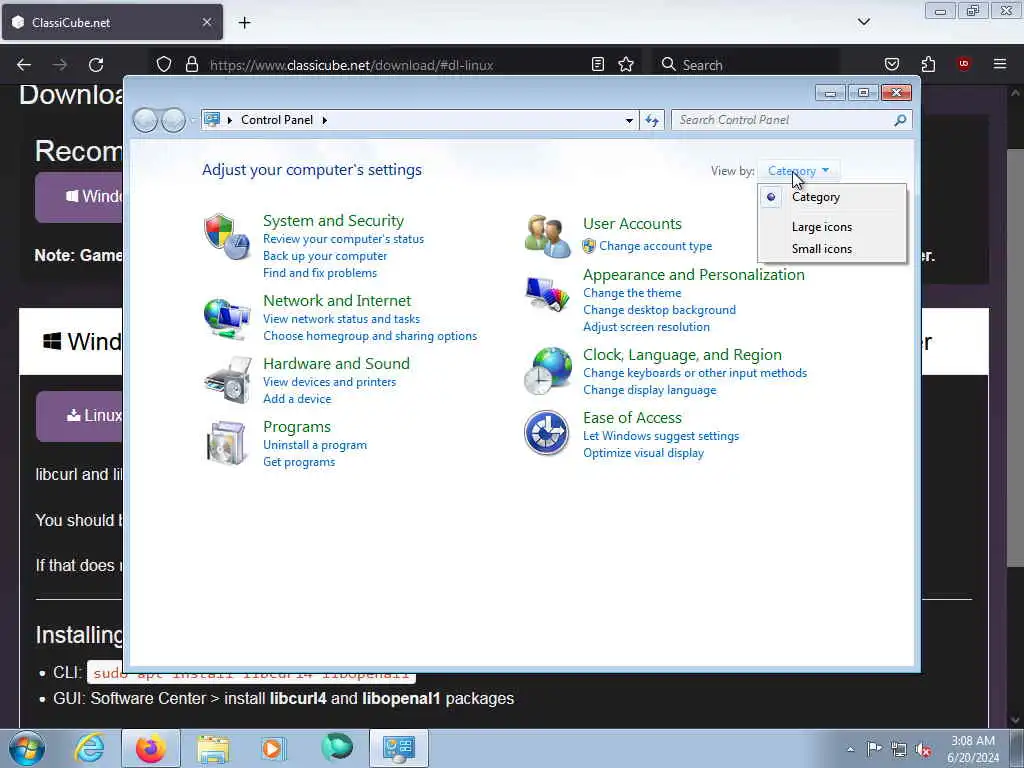Click Change keyboards or other input methods
Screen dimensions: 1024x768
pos(695,373)
